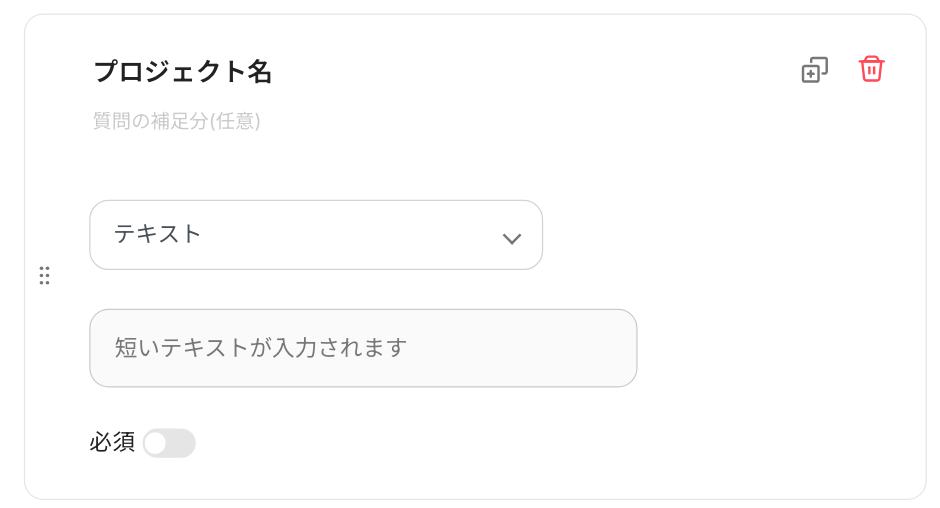Click the grey required slider knob
Image resolution: width=940 pixels, height=508 pixels.
coord(156,443)
